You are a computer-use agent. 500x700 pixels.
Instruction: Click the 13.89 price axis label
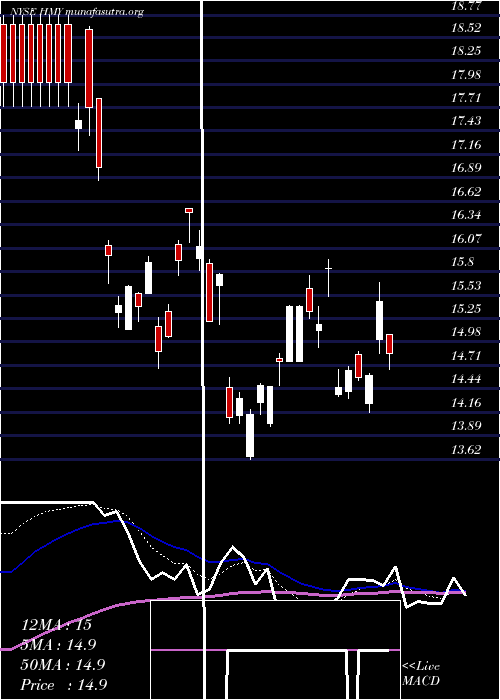(467, 426)
